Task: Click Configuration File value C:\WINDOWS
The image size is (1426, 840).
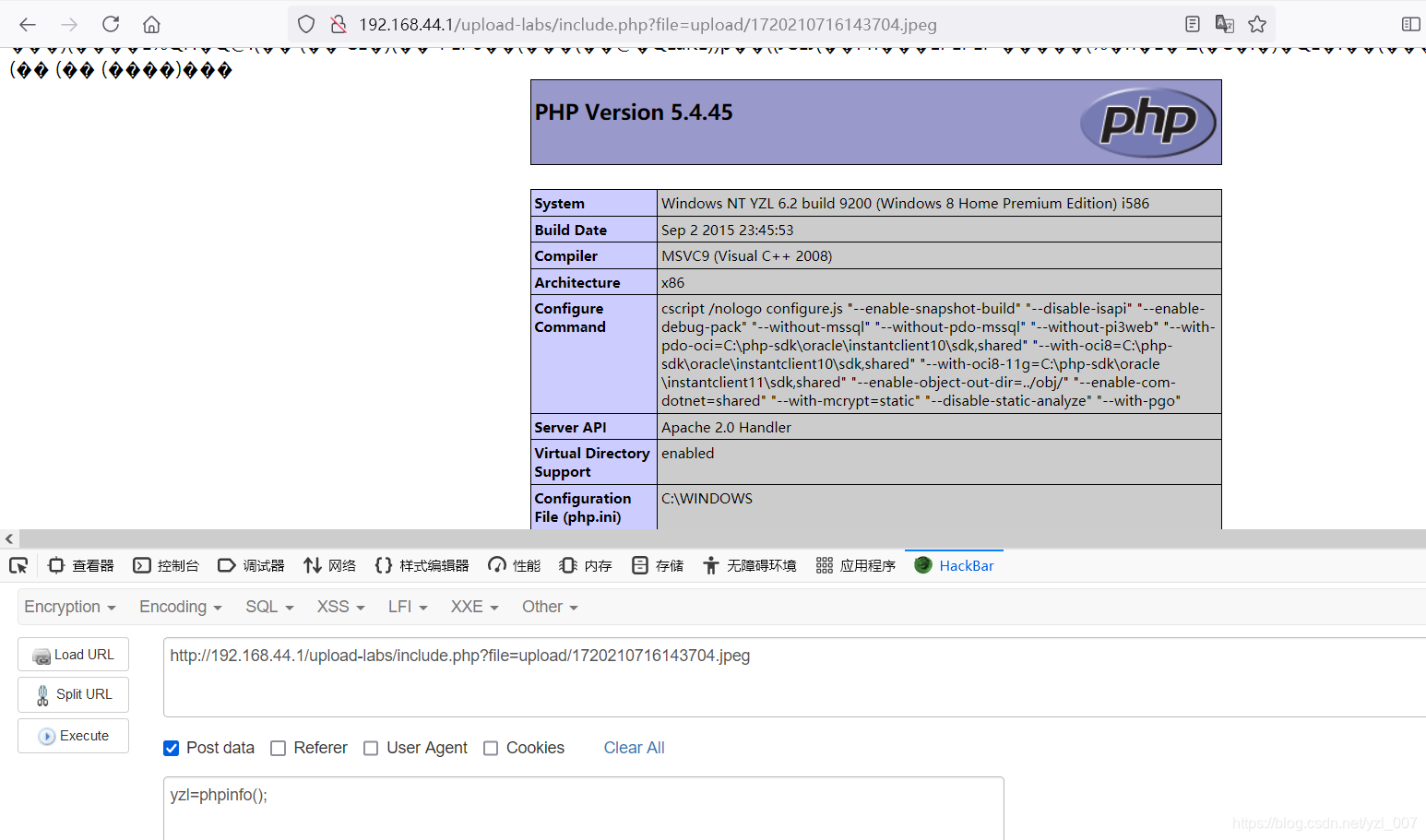Action: coord(707,499)
